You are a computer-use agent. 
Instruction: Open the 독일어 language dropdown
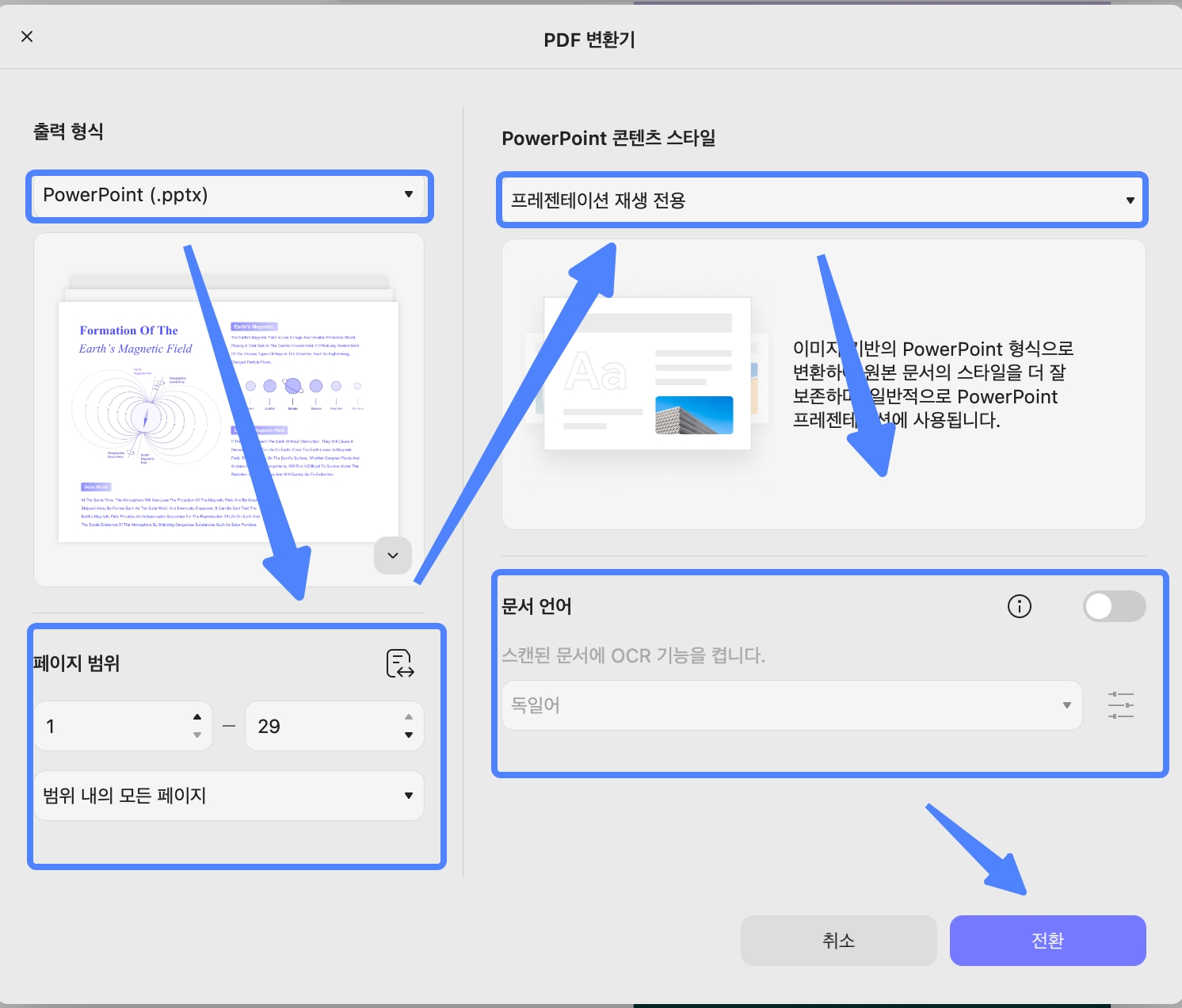(792, 705)
